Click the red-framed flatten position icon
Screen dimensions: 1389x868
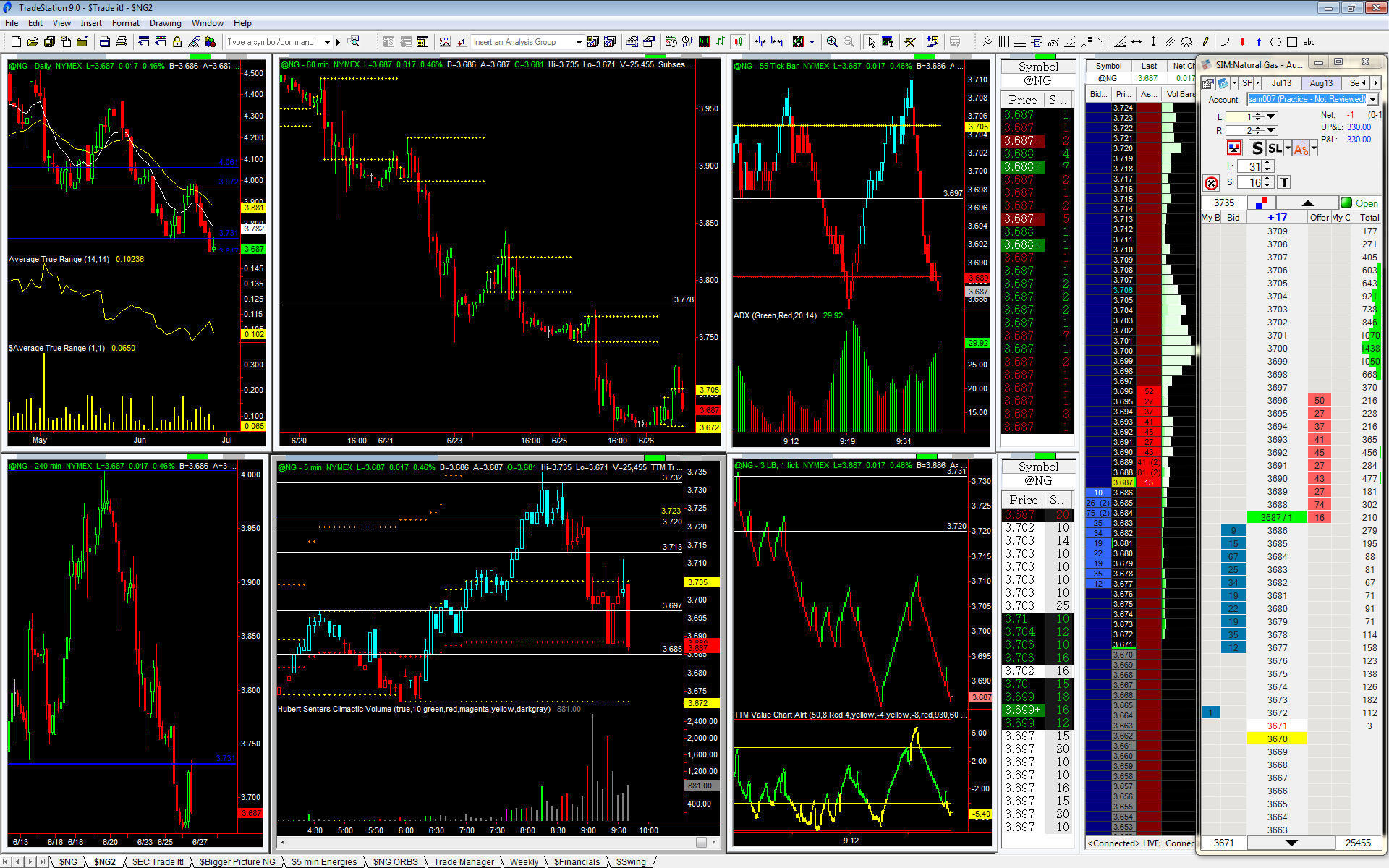point(1234,148)
